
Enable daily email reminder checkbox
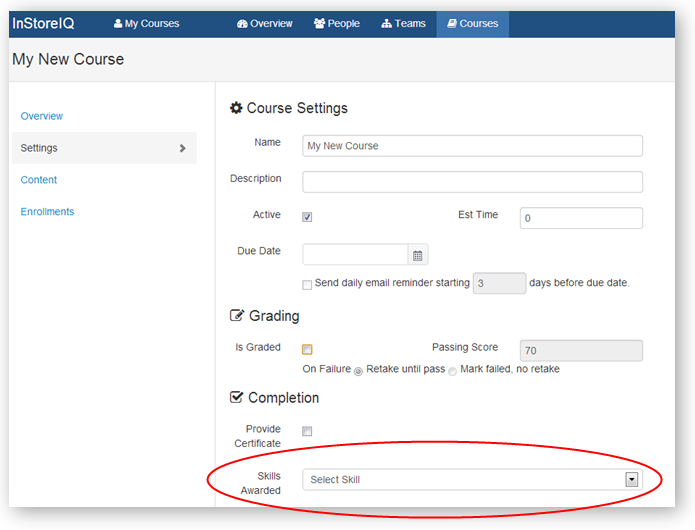(x=308, y=284)
